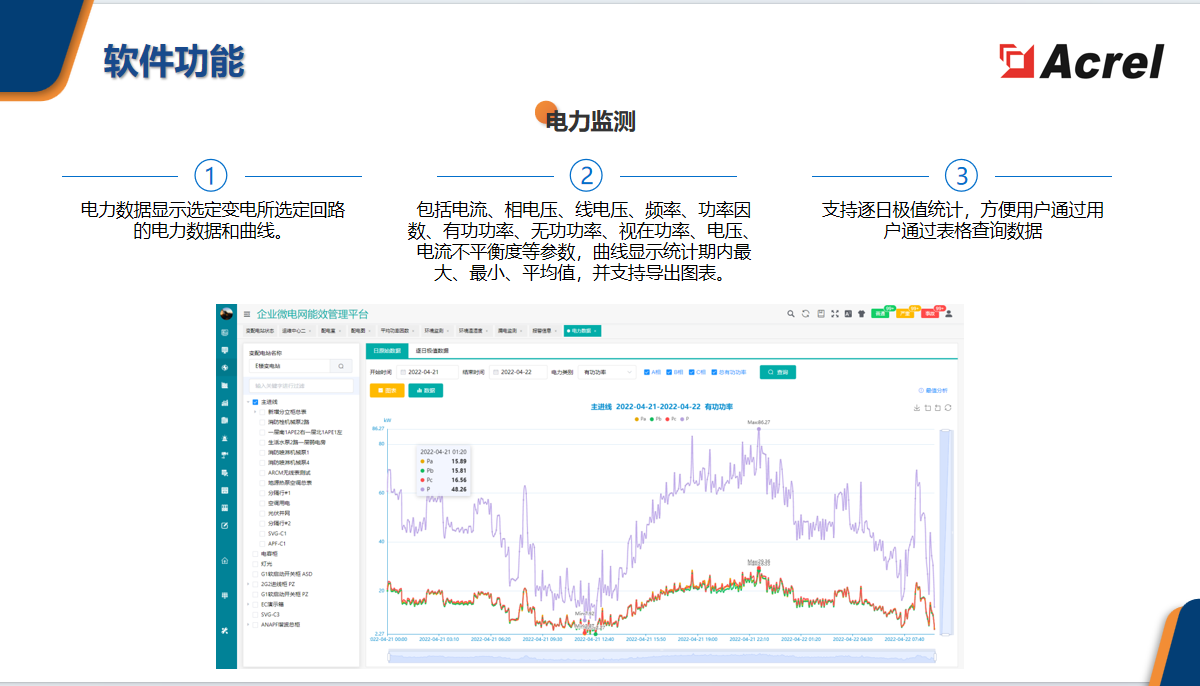Click the refresh icon in the top header
This screenshot has width=1200, height=686.
(806, 314)
